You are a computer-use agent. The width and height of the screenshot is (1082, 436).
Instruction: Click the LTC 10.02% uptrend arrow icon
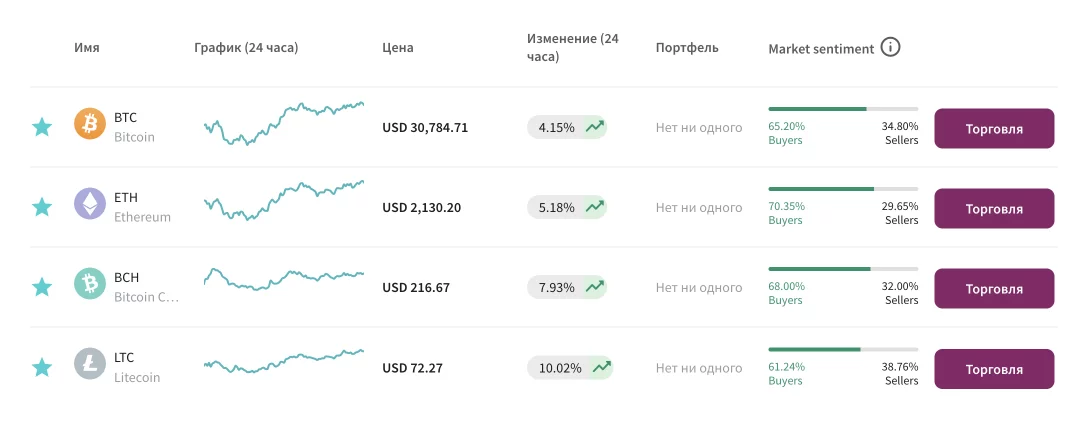601,367
